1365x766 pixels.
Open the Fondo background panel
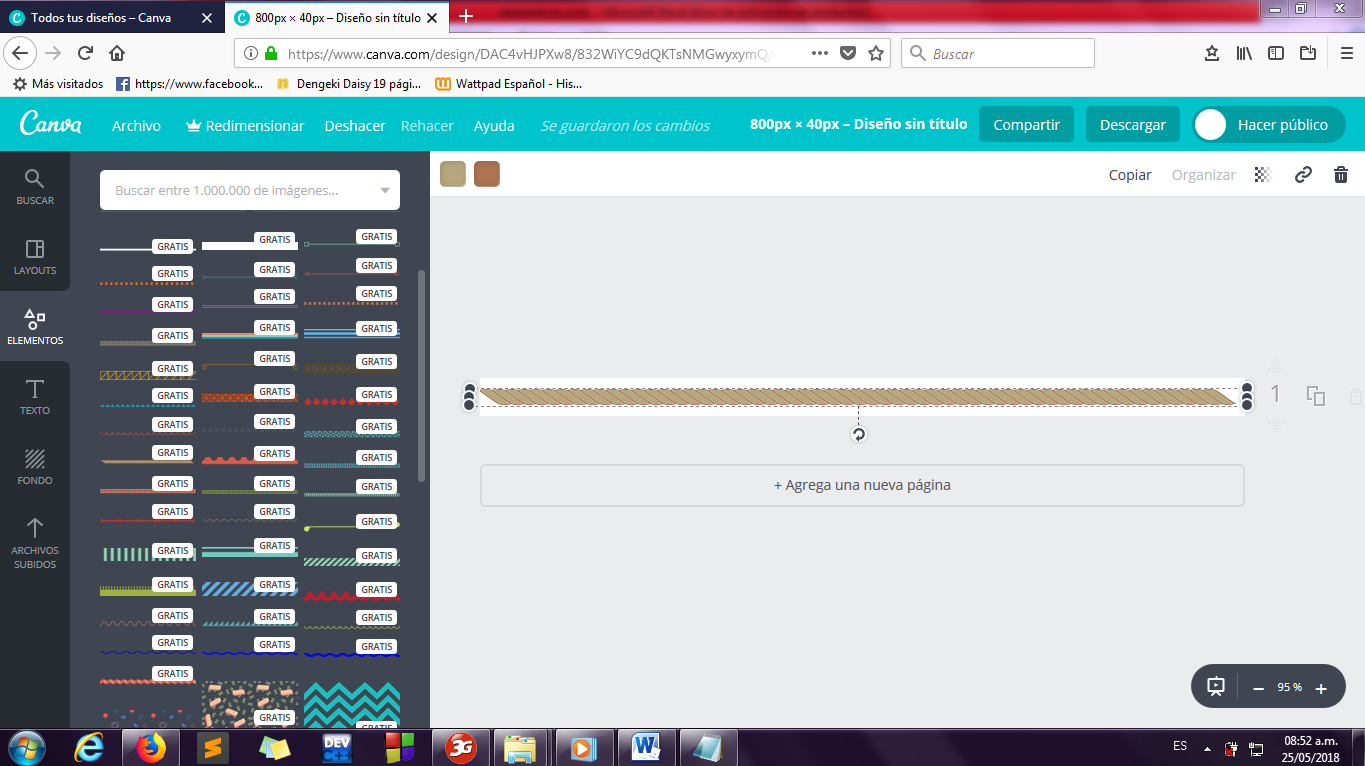coord(35,466)
